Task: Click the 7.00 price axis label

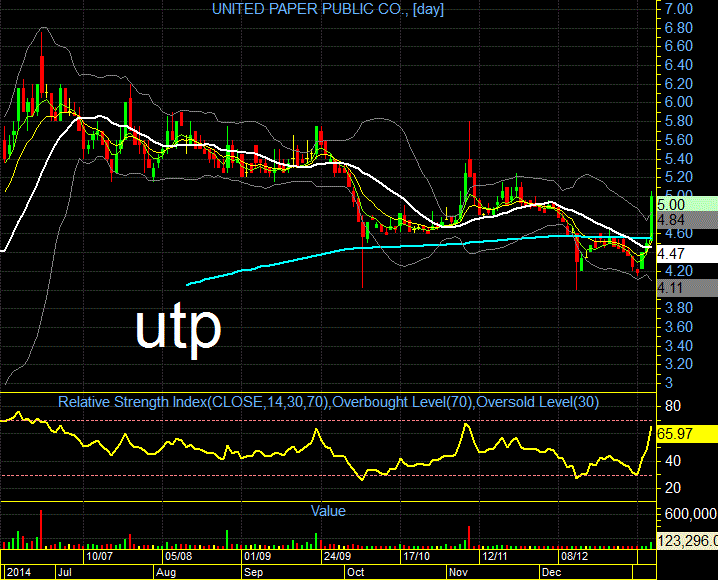Action: pyautogui.click(x=679, y=9)
